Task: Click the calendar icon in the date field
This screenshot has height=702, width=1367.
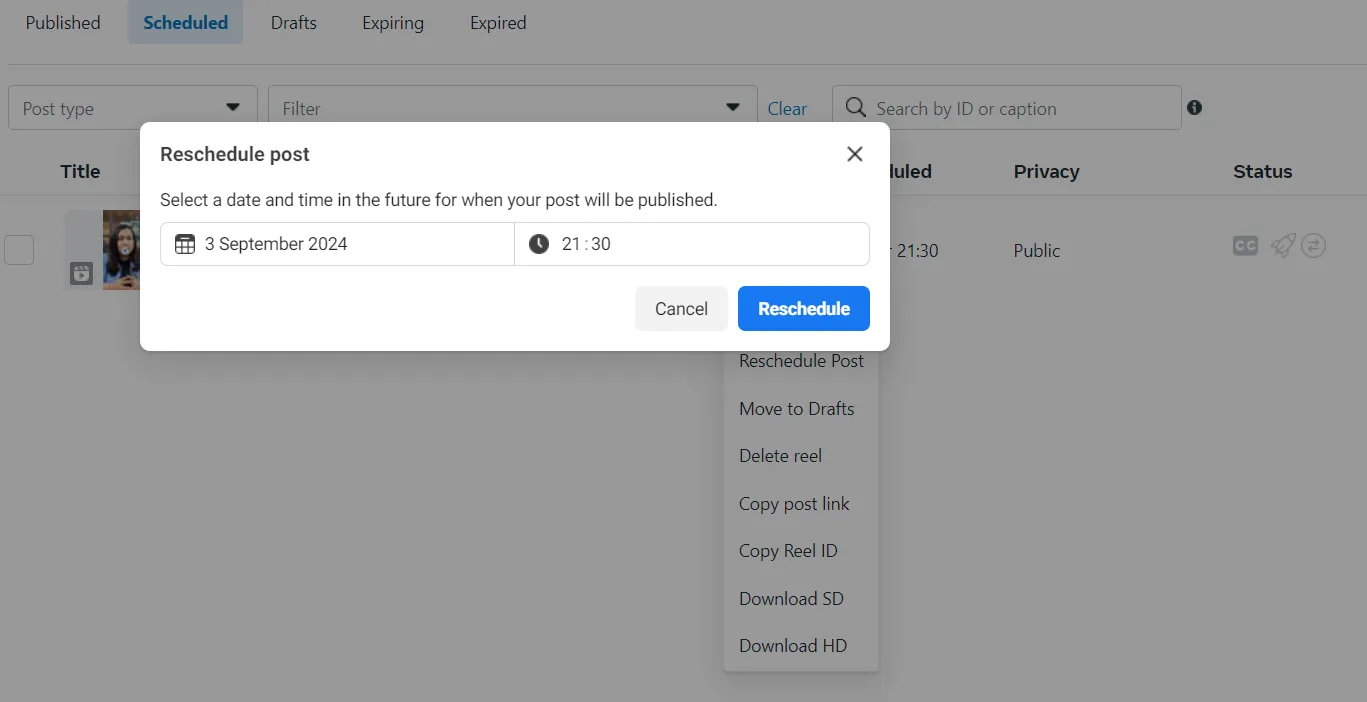Action: coord(184,243)
